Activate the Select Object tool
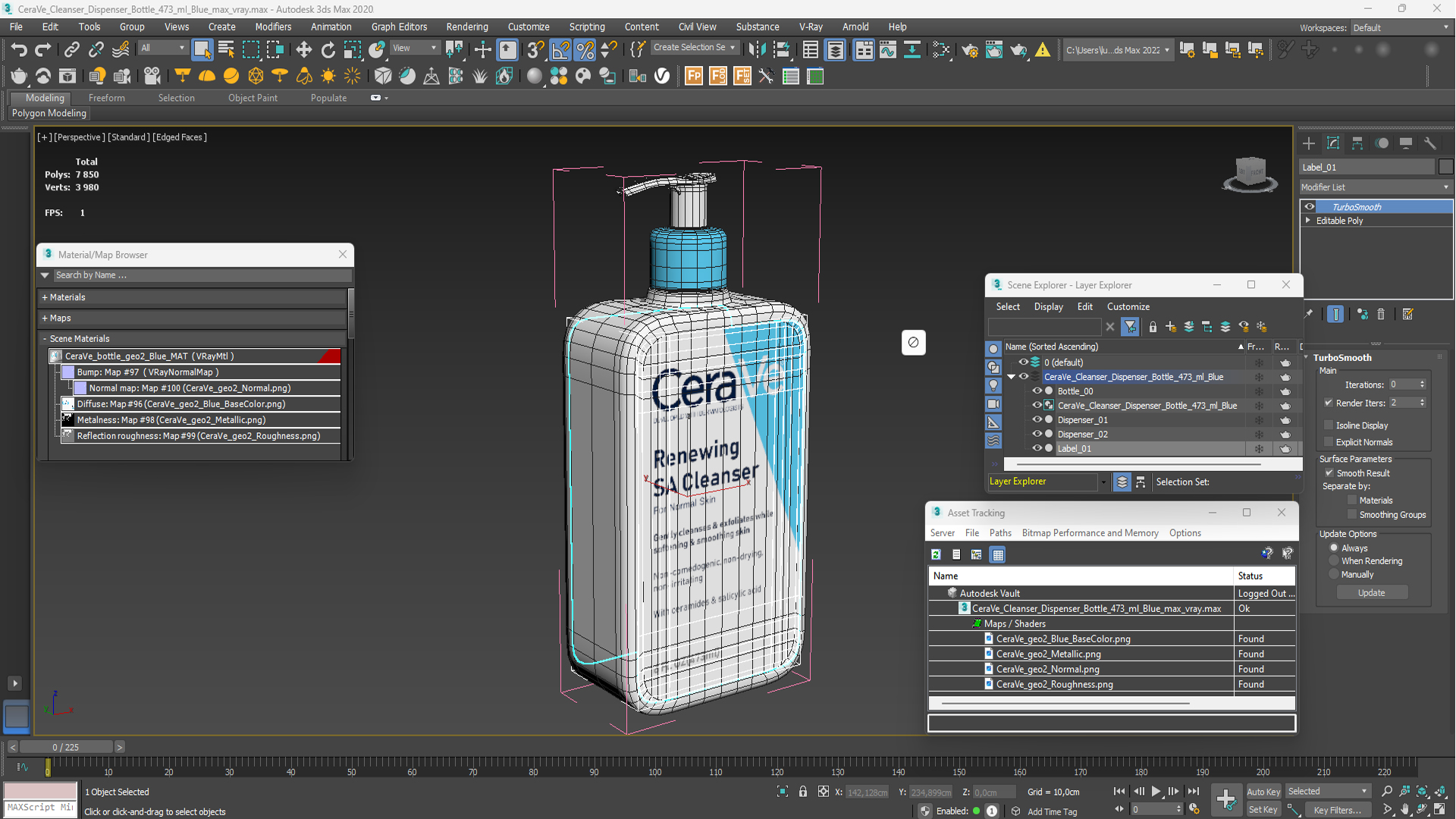This screenshot has width=1456, height=819. click(x=202, y=50)
